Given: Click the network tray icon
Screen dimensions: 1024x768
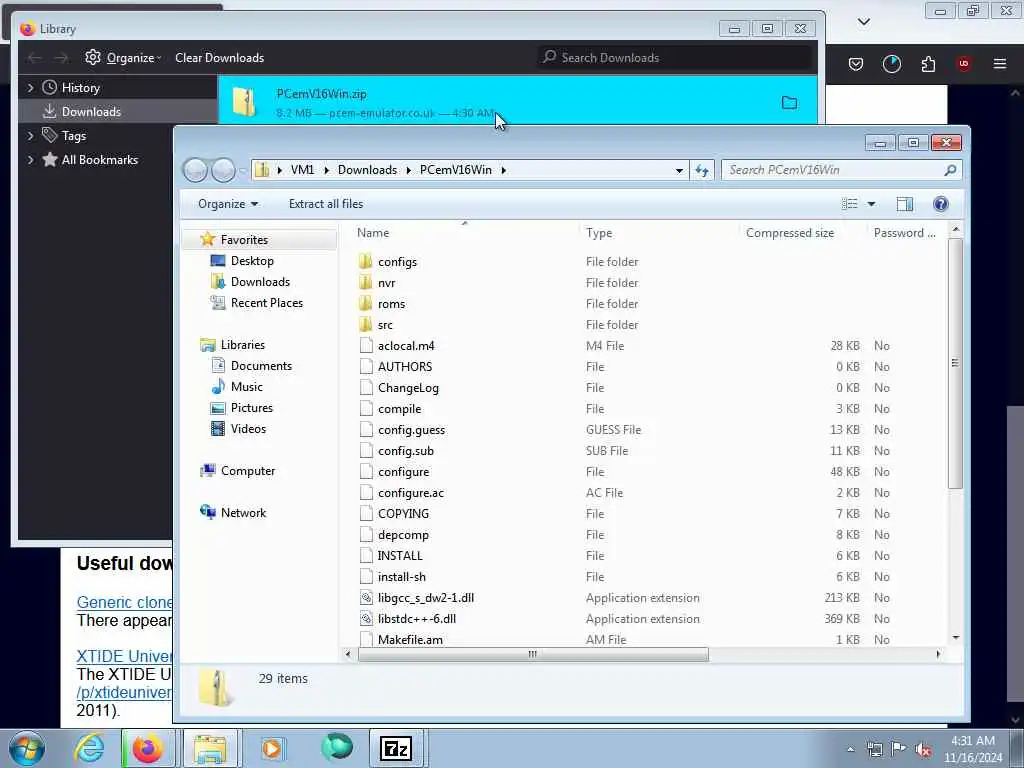Looking at the screenshot, I should point(874,750).
